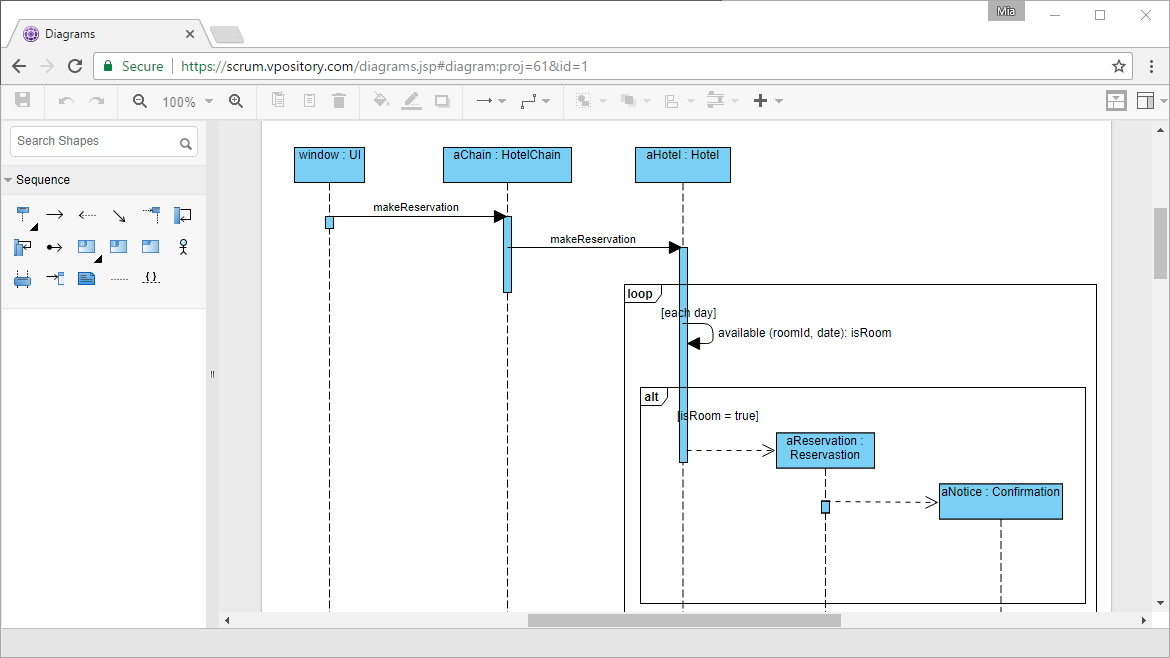1170x658 pixels.
Task: Select the 'aNotice : Confirmation' box
Action: [1001, 501]
